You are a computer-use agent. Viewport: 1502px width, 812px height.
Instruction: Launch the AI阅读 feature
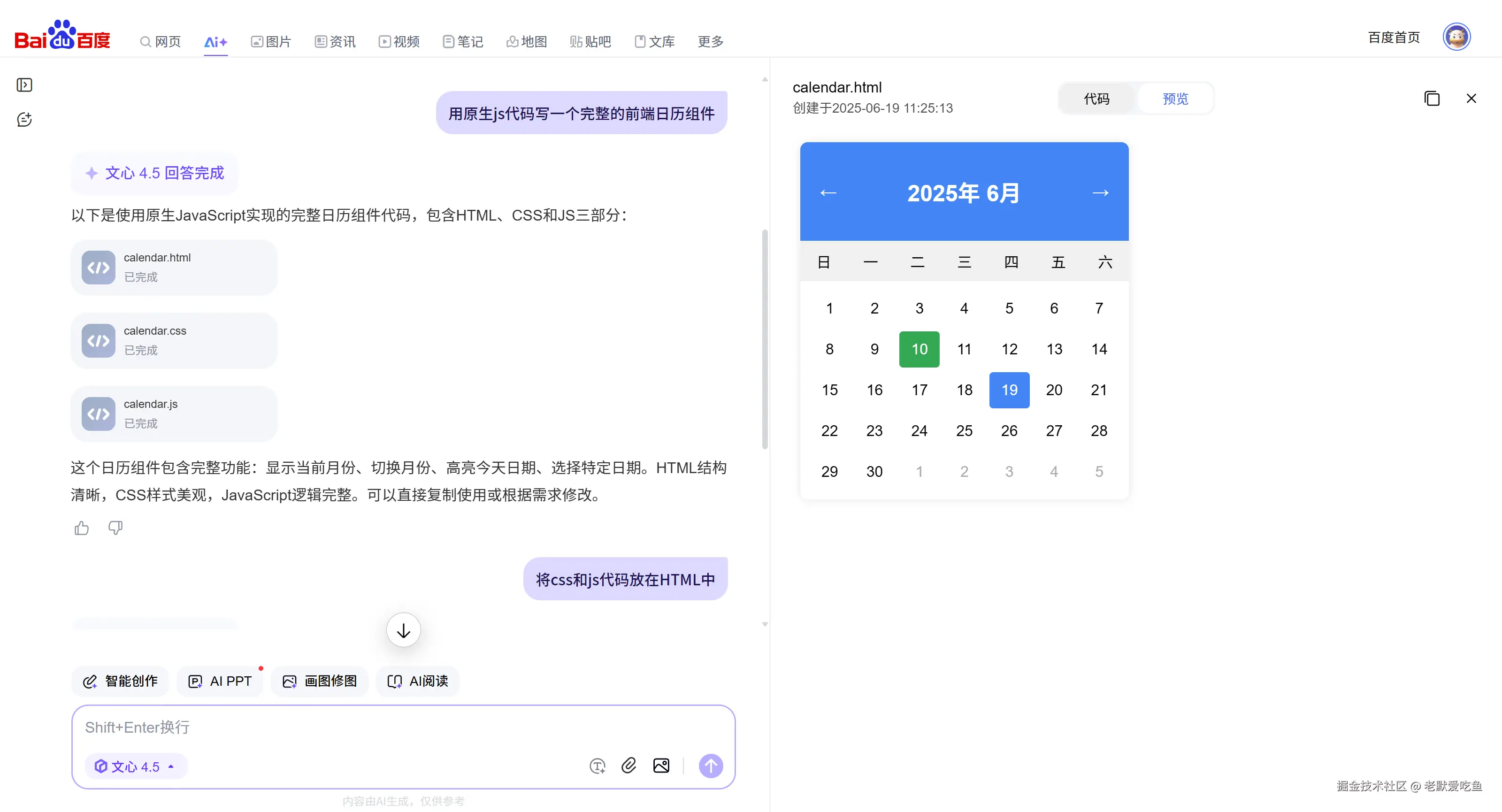416,681
